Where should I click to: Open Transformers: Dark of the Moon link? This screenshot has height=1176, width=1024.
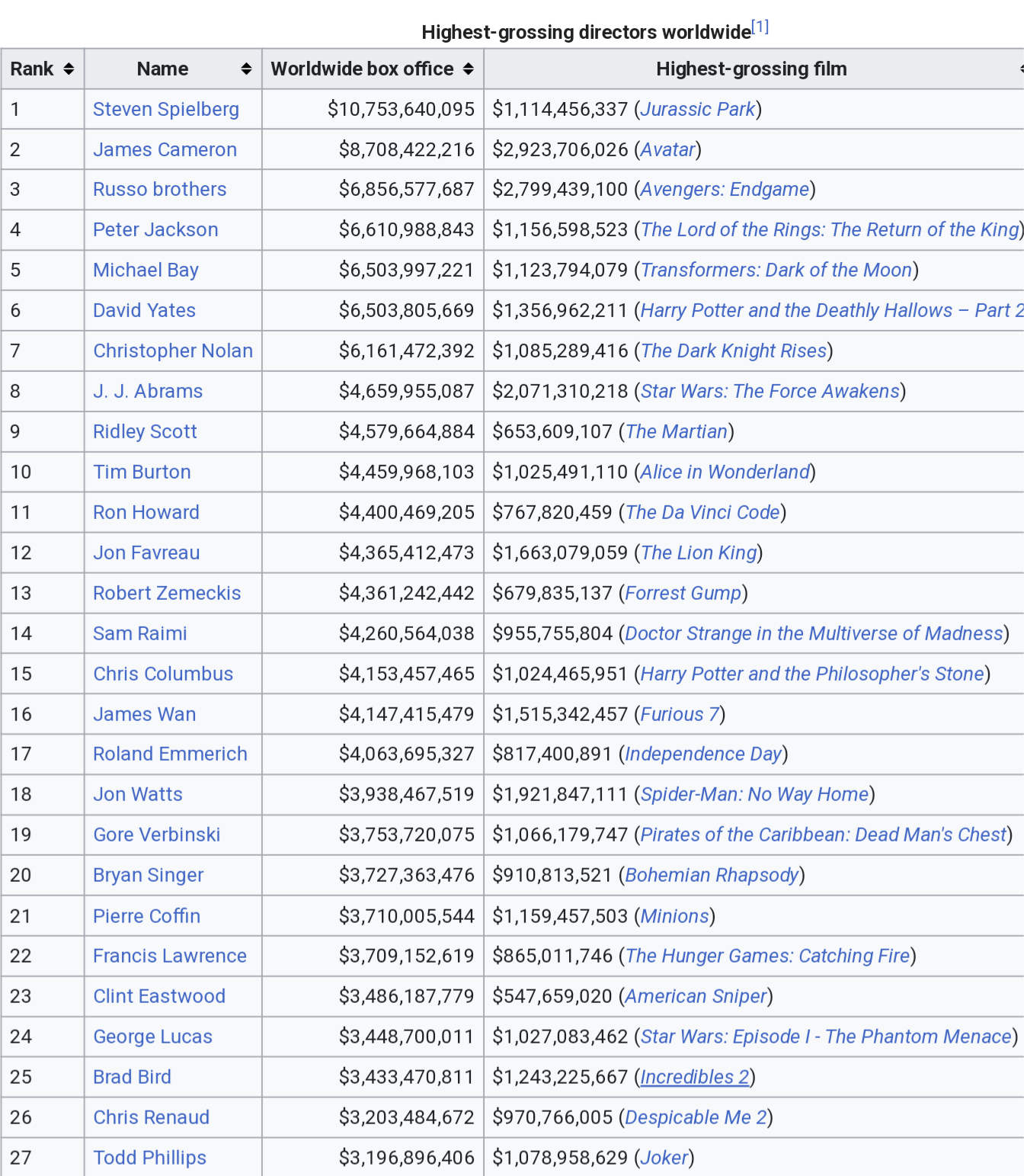[776, 271]
